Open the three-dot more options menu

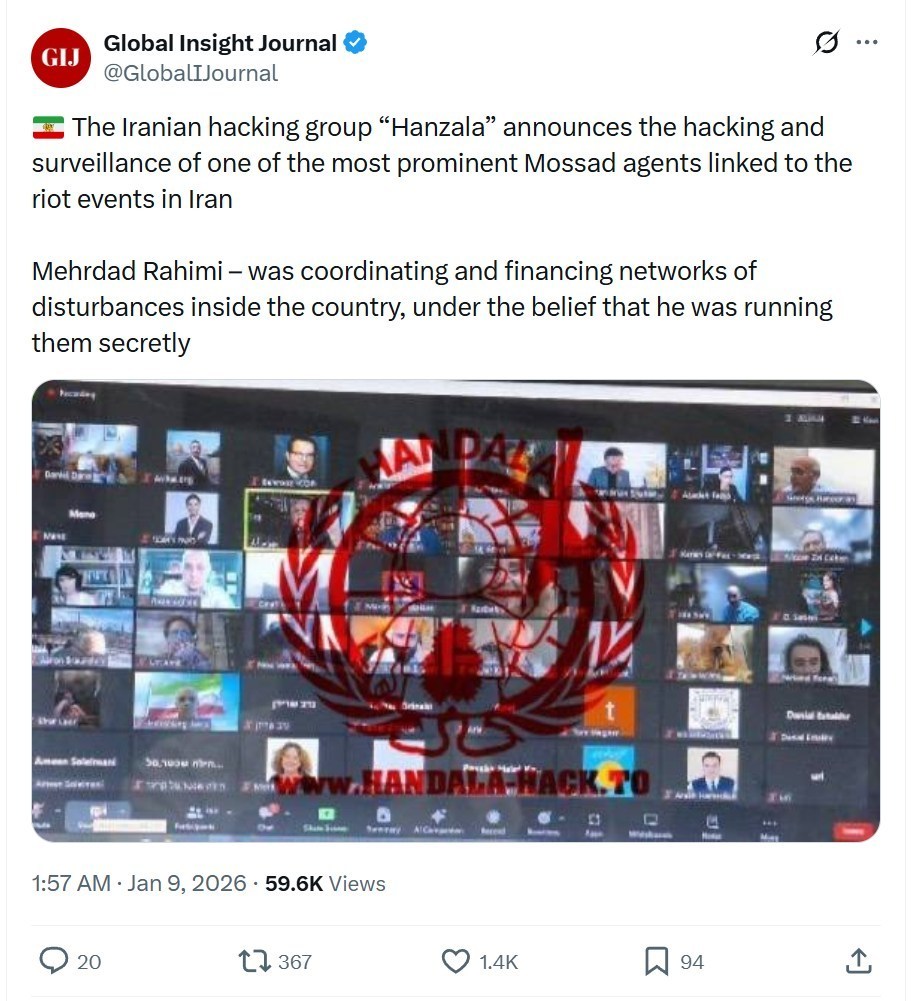(867, 42)
